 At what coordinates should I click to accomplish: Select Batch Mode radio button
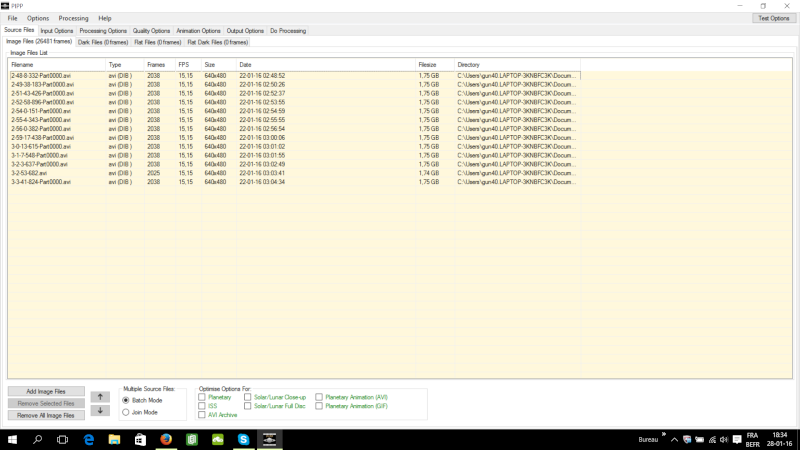click(x=126, y=401)
